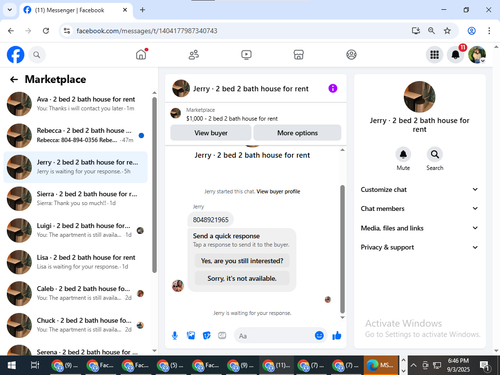500x375 pixels.
Task: Open the Windows notification center icon
Action: point(484,365)
